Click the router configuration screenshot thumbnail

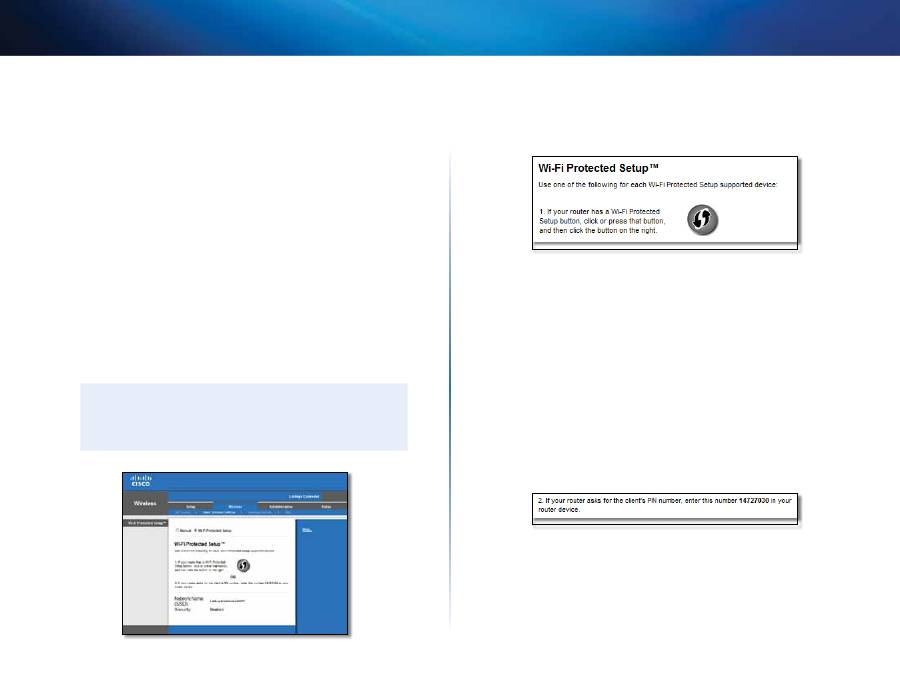236,551
